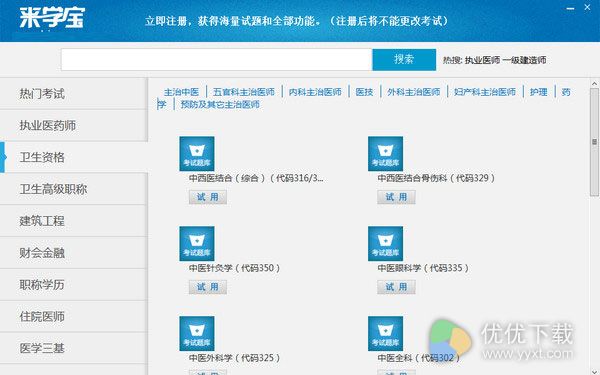Follow the hot-search link 执业医师
600x375 pixels.
pyautogui.click(x=482, y=60)
